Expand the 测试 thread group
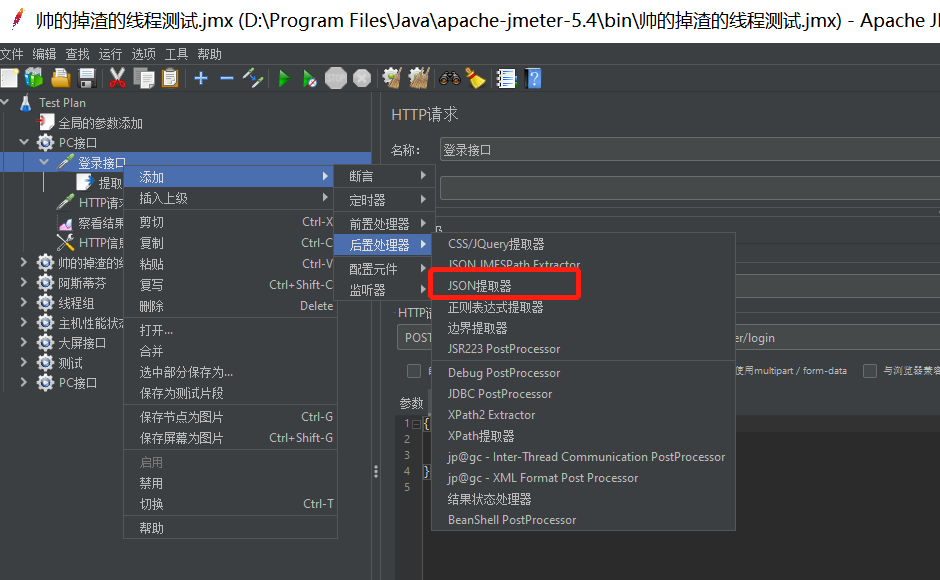This screenshot has height=580, width=940. [x=24, y=362]
